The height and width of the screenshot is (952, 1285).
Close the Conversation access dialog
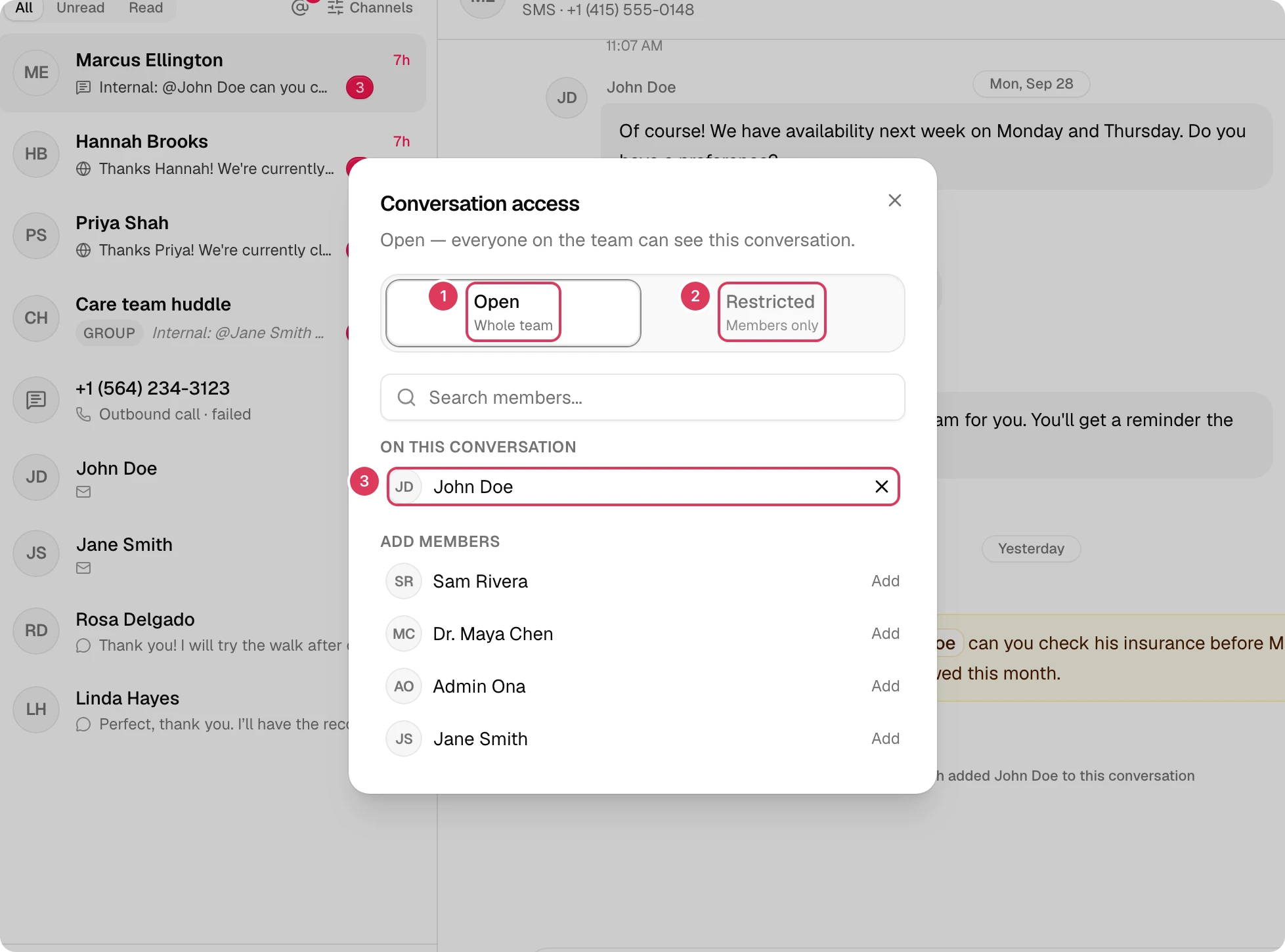pyautogui.click(x=894, y=200)
